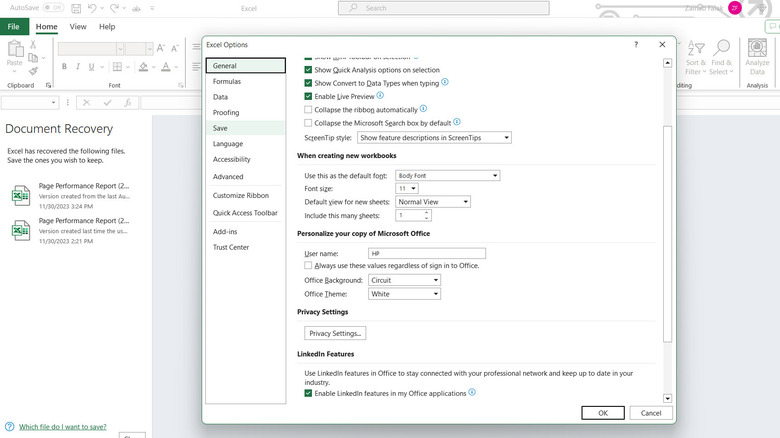Viewport: 780px width, 438px height.
Task: Click the User name text field
Action: 426,254
